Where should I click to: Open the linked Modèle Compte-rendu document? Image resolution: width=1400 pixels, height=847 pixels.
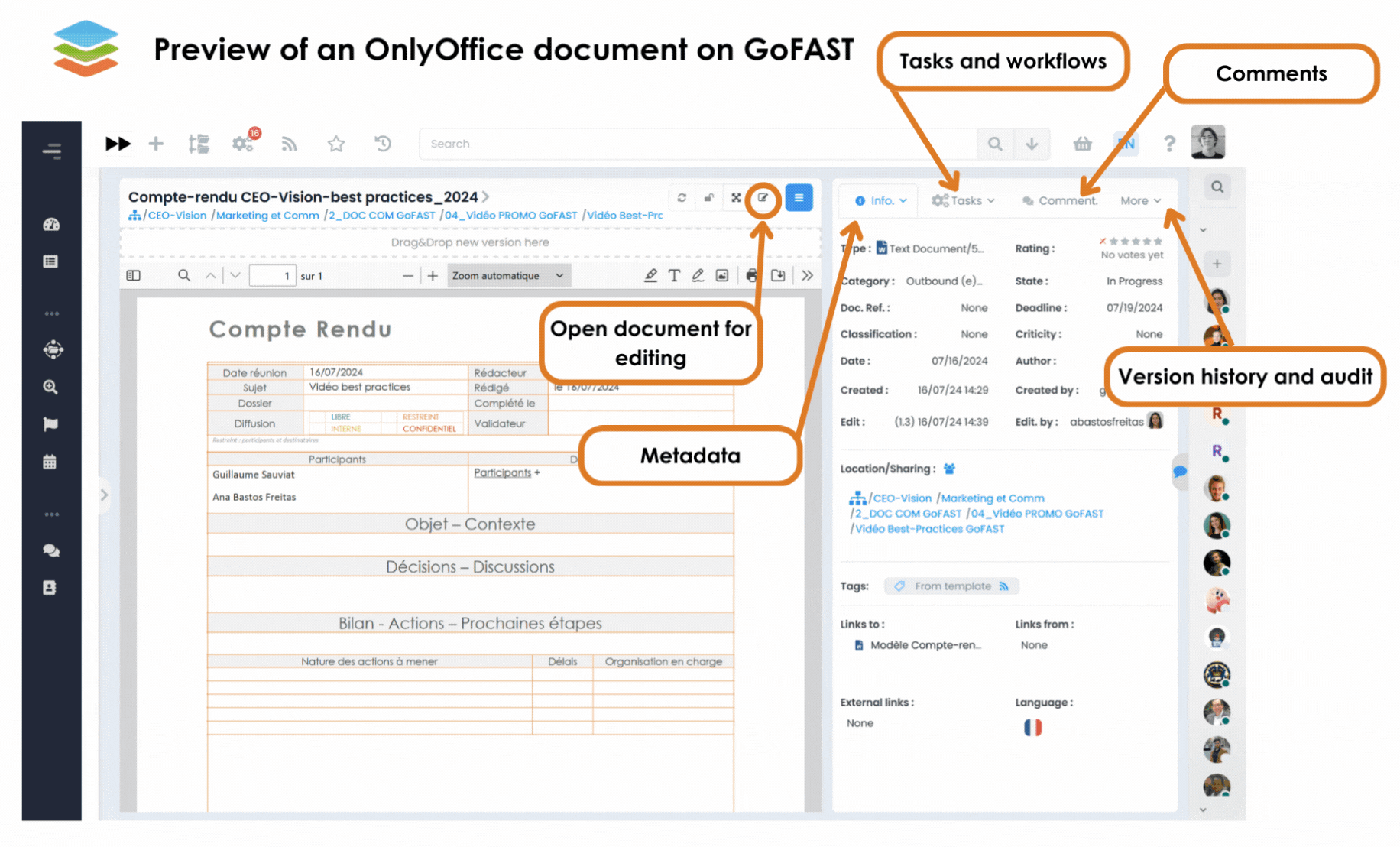coord(925,644)
